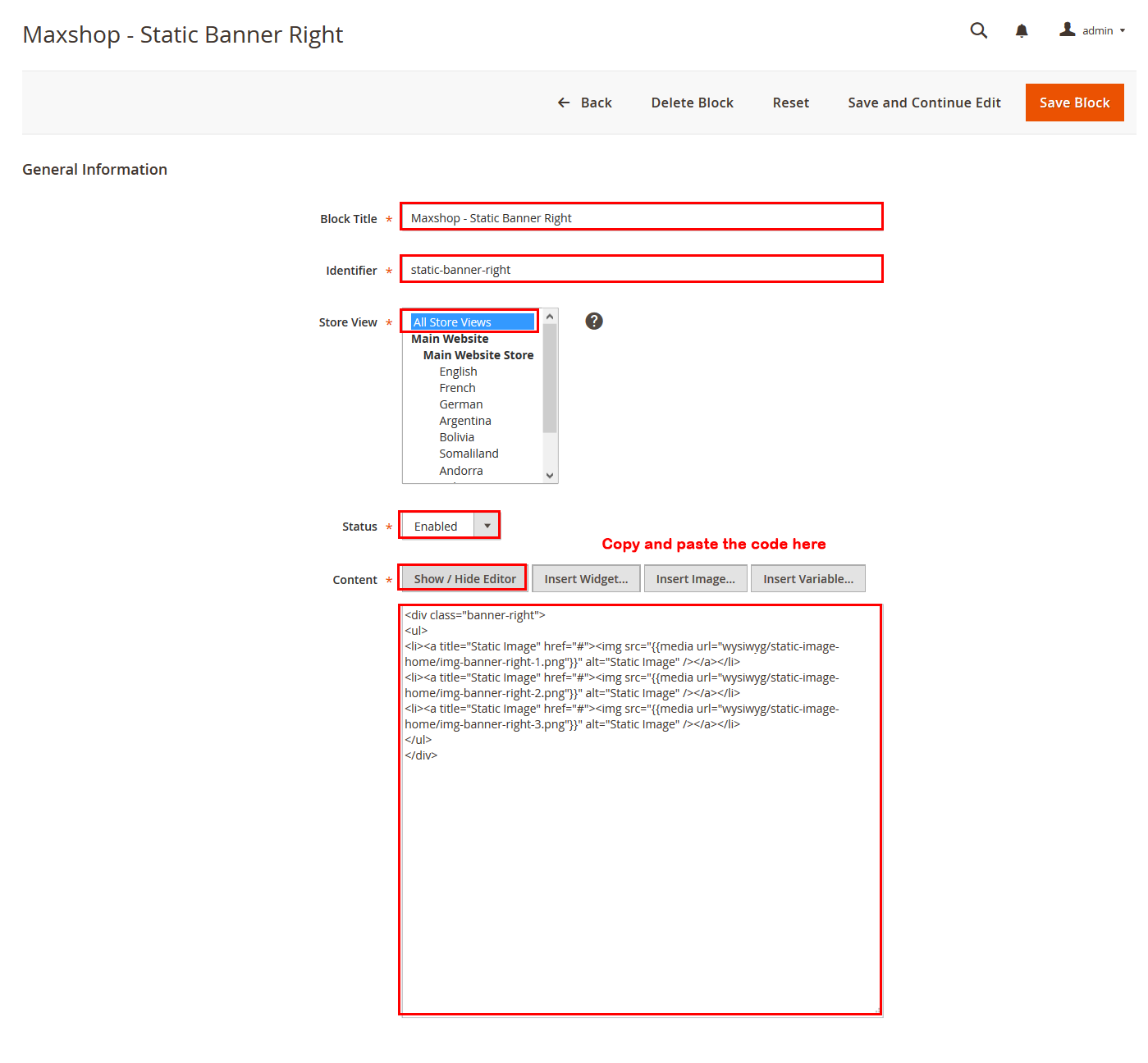This screenshot has height=1063, width=1148.
Task: Click the 'General Information' heading
Action: point(94,169)
